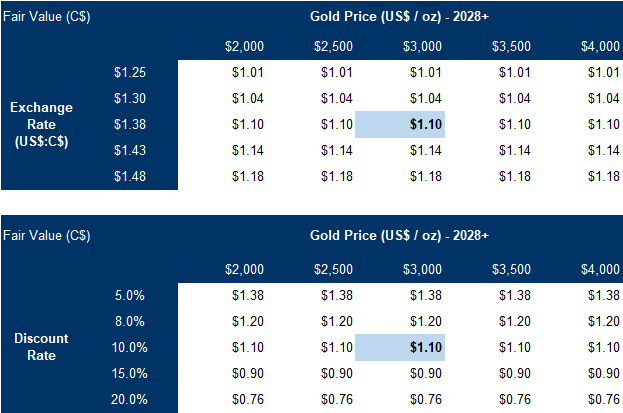
Task: Click the "Discount Rate" side label
Action: (43, 347)
